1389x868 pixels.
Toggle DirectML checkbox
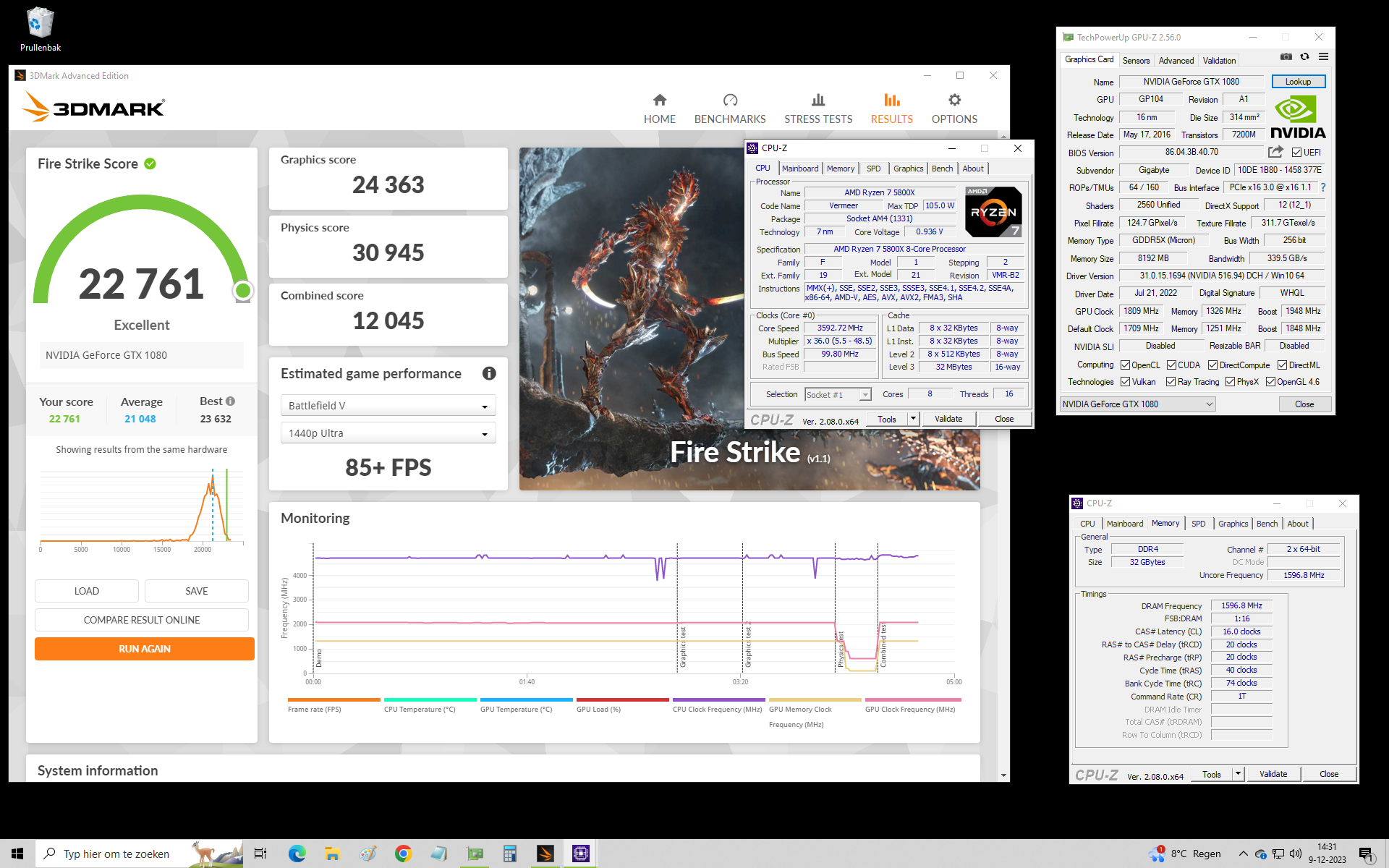point(1282,365)
